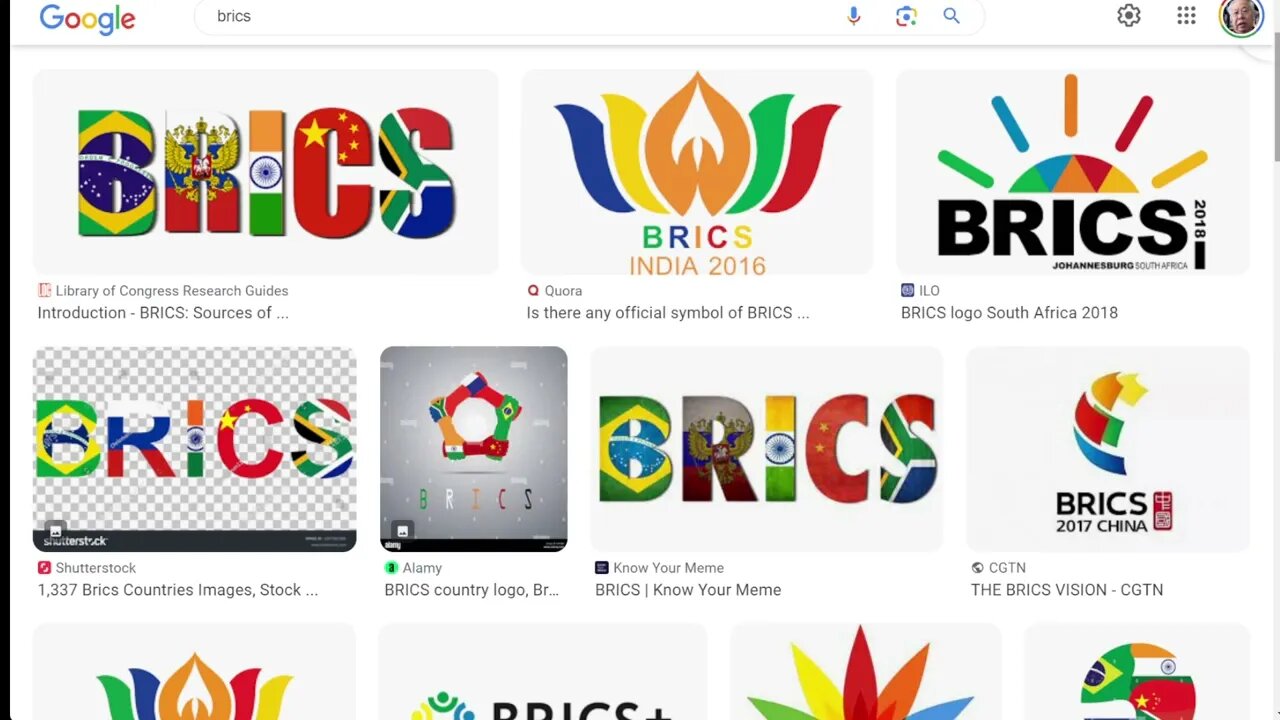The image size is (1280, 720).
Task: Open 'Is there any official symbol of BRICS' link
Action: 668,313
